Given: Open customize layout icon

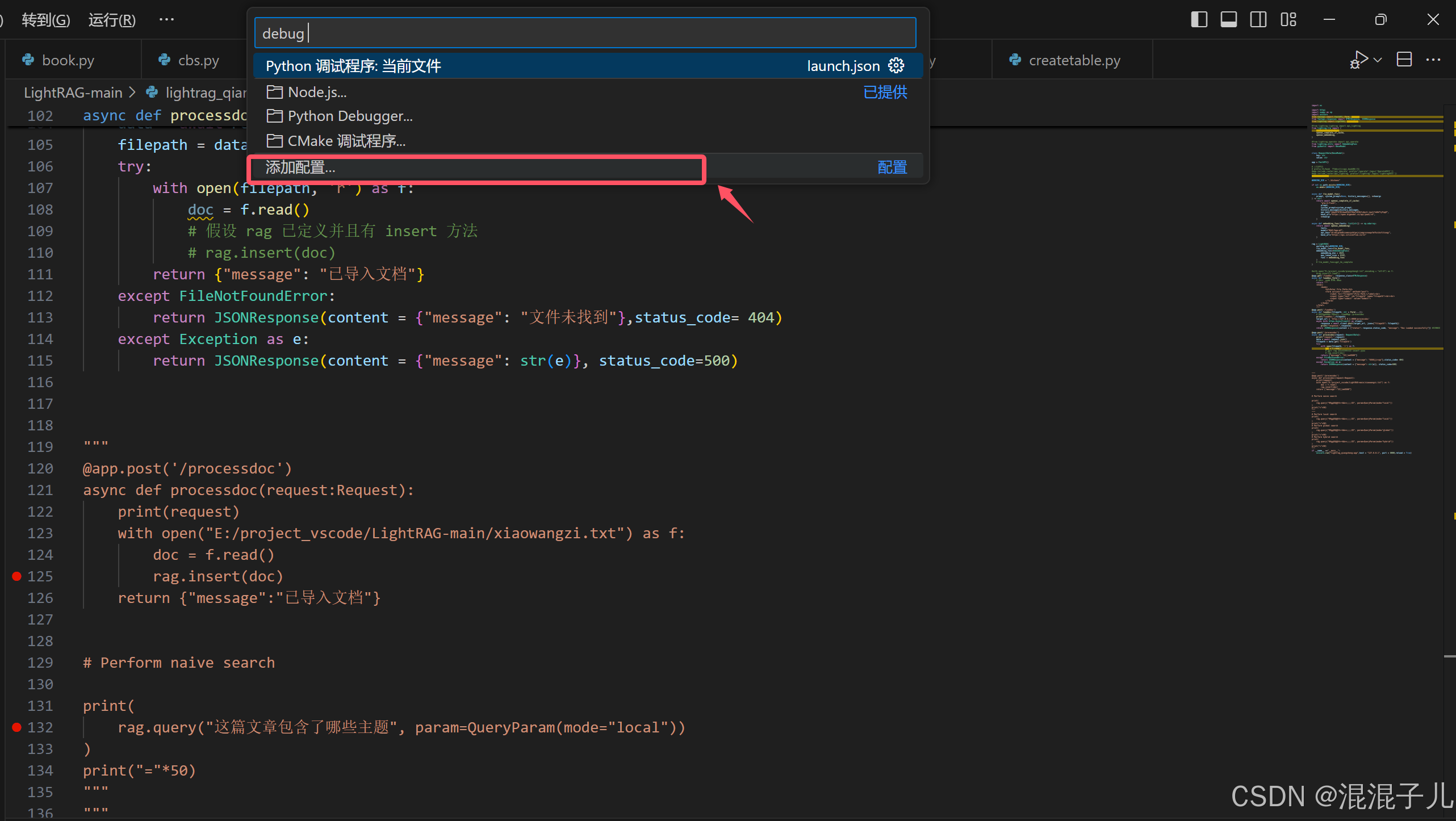Looking at the screenshot, I should click(1288, 19).
